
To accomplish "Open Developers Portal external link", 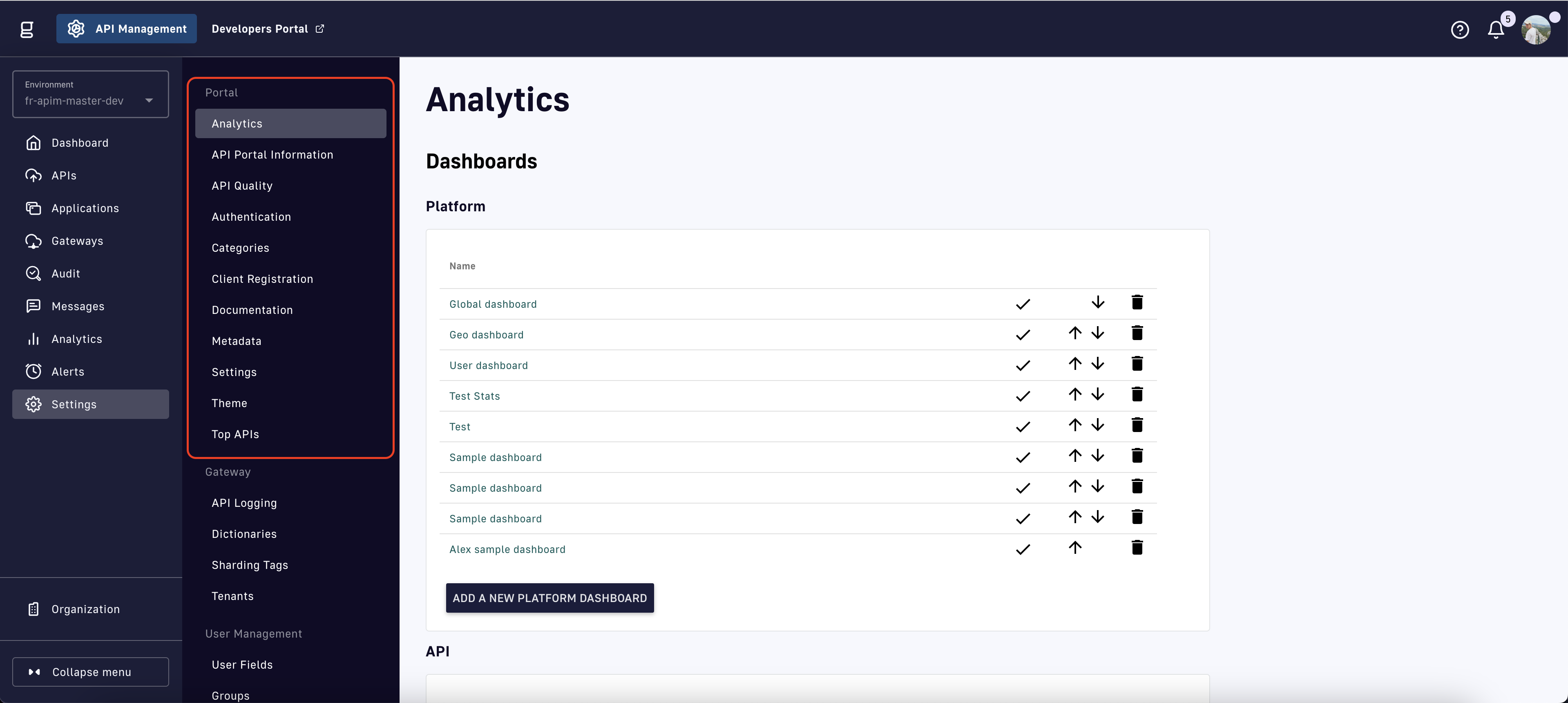I will pos(267,29).
